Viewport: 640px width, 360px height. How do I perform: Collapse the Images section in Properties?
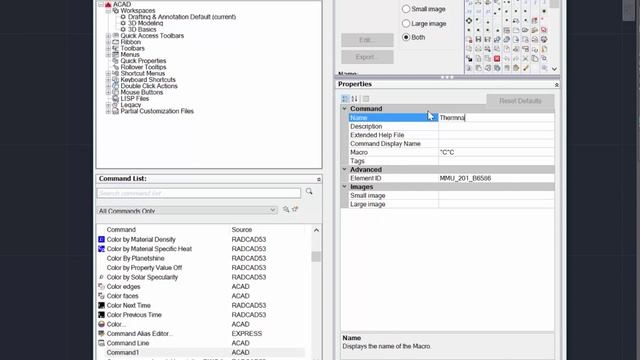(344, 187)
